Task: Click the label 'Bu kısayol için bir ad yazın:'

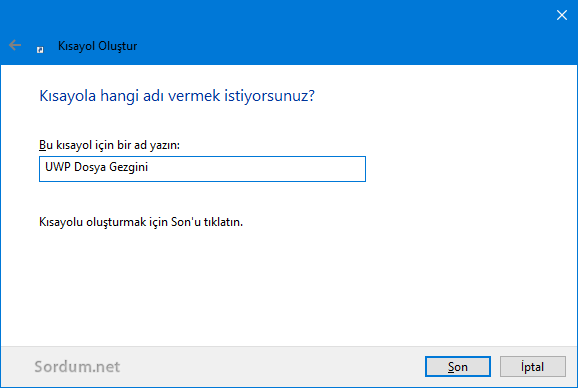Action: click(x=109, y=145)
